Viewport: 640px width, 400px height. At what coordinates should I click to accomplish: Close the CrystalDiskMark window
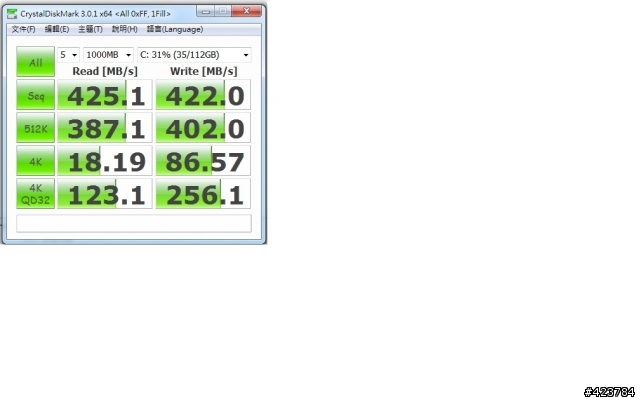[x=246, y=11]
